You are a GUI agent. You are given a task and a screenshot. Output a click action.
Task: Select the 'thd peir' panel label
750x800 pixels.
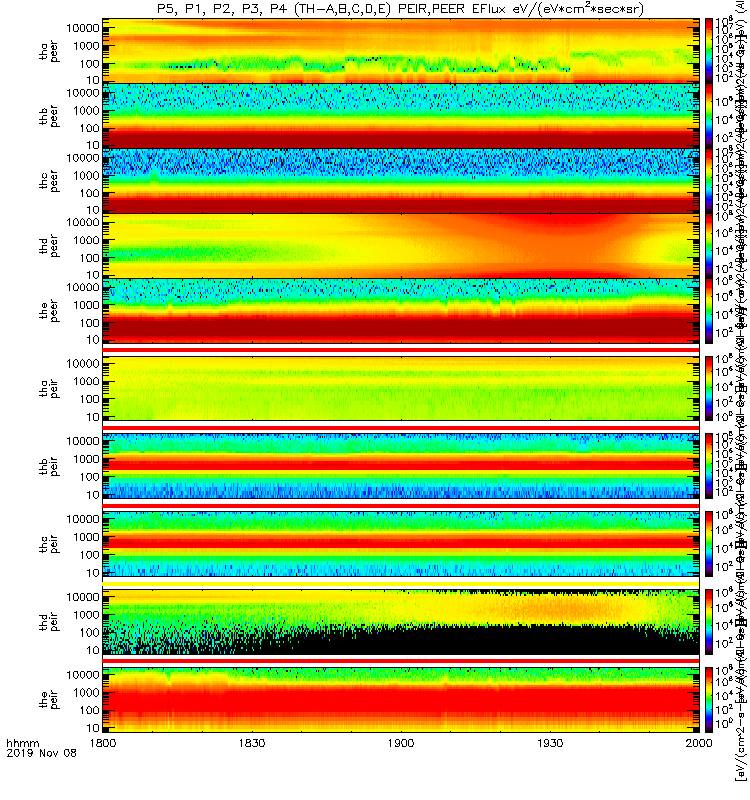[x=49, y=622]
